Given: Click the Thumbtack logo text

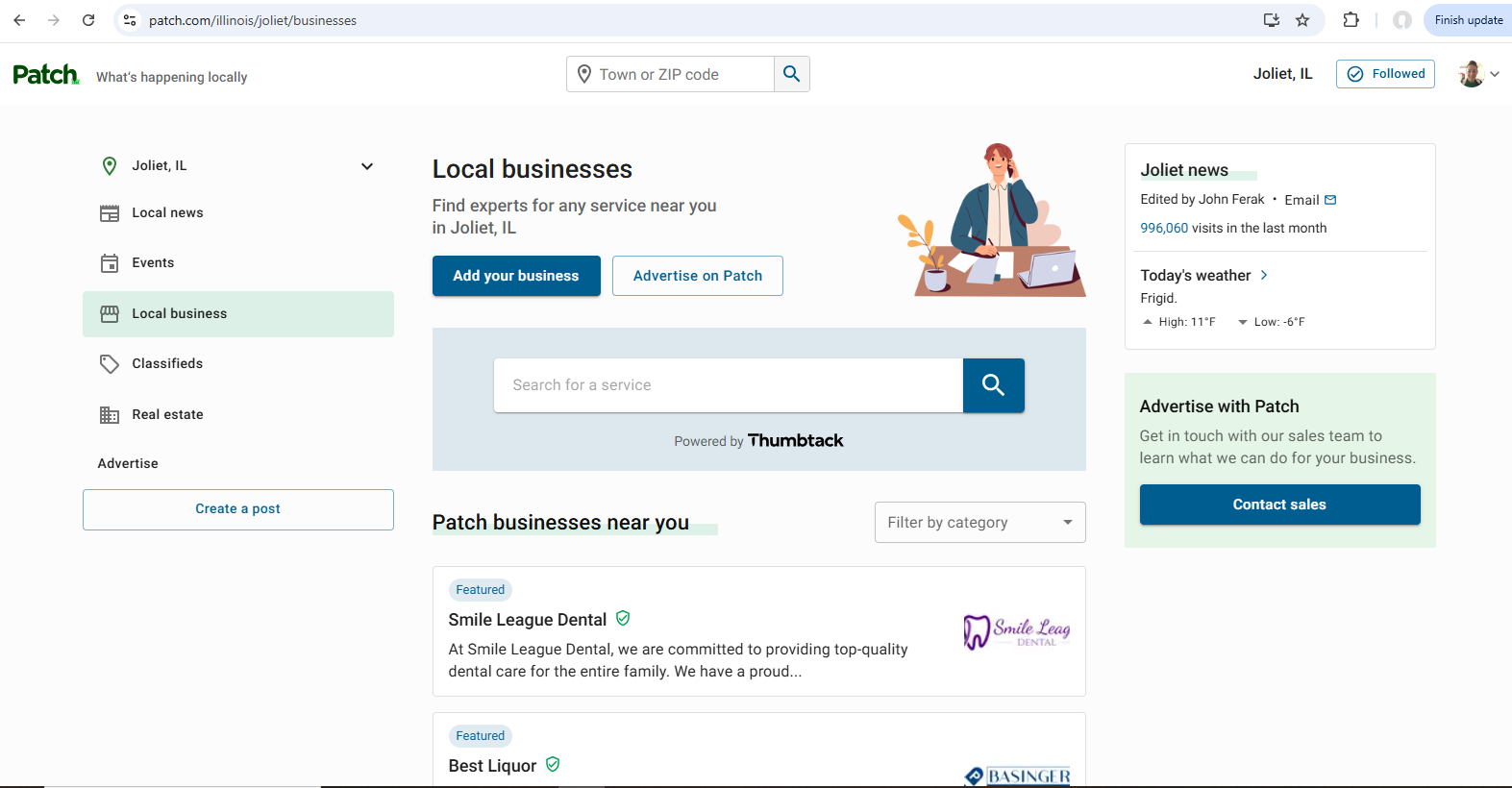Looking at the screenshot, I should [x=796, y=440].
